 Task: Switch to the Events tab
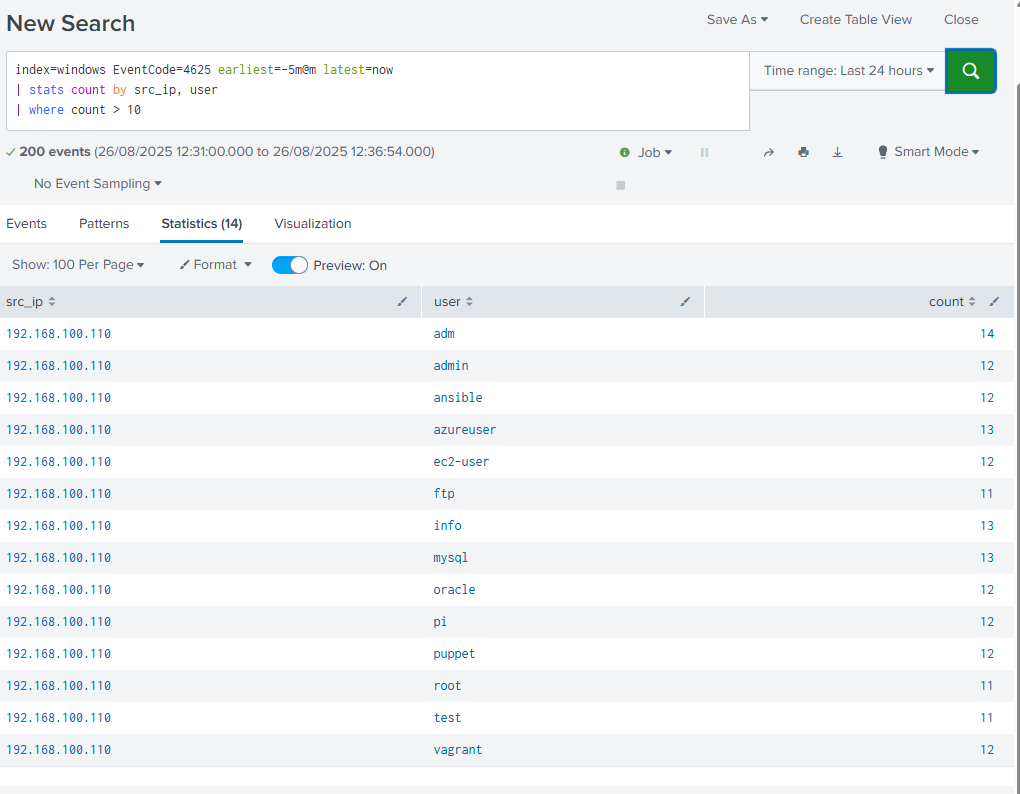[x=27, y=224]
